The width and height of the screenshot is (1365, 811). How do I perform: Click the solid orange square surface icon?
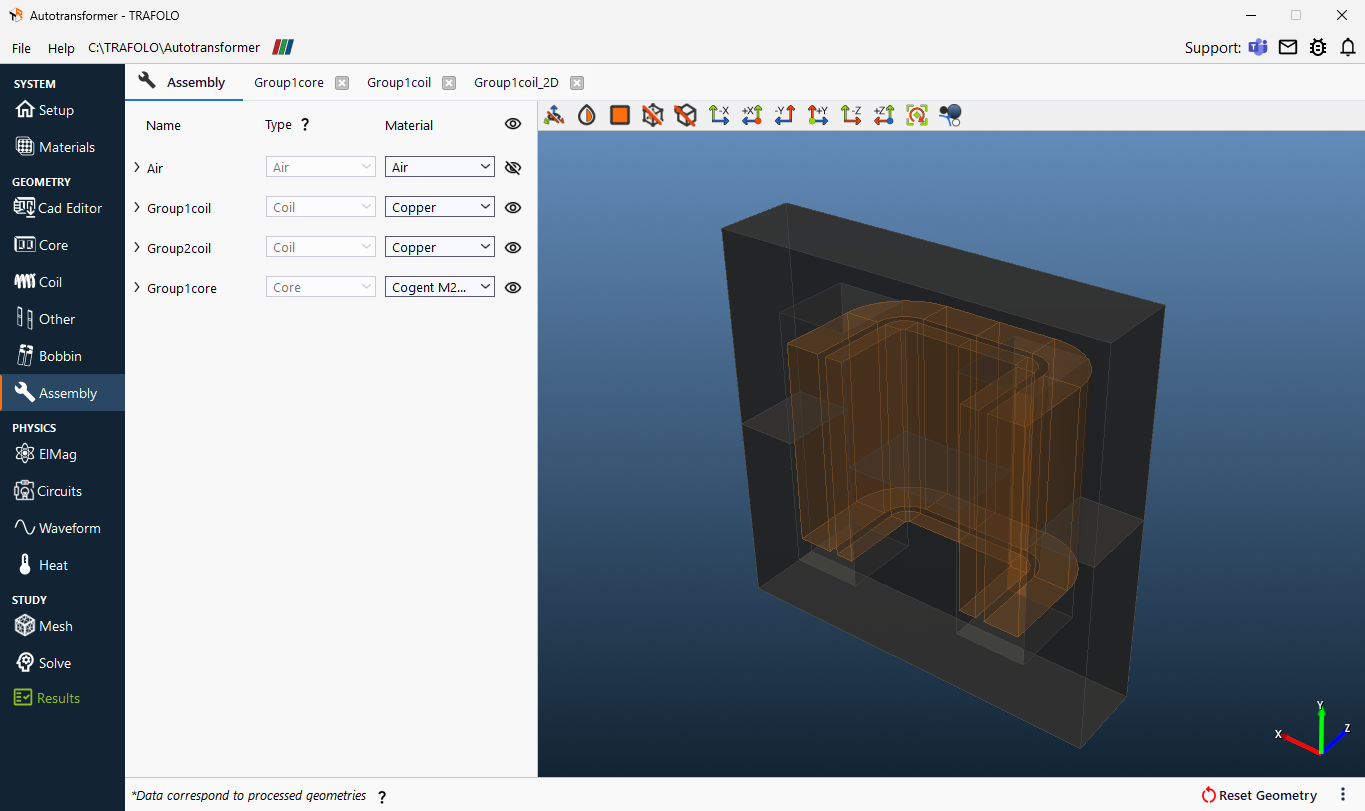click(620, 115)
